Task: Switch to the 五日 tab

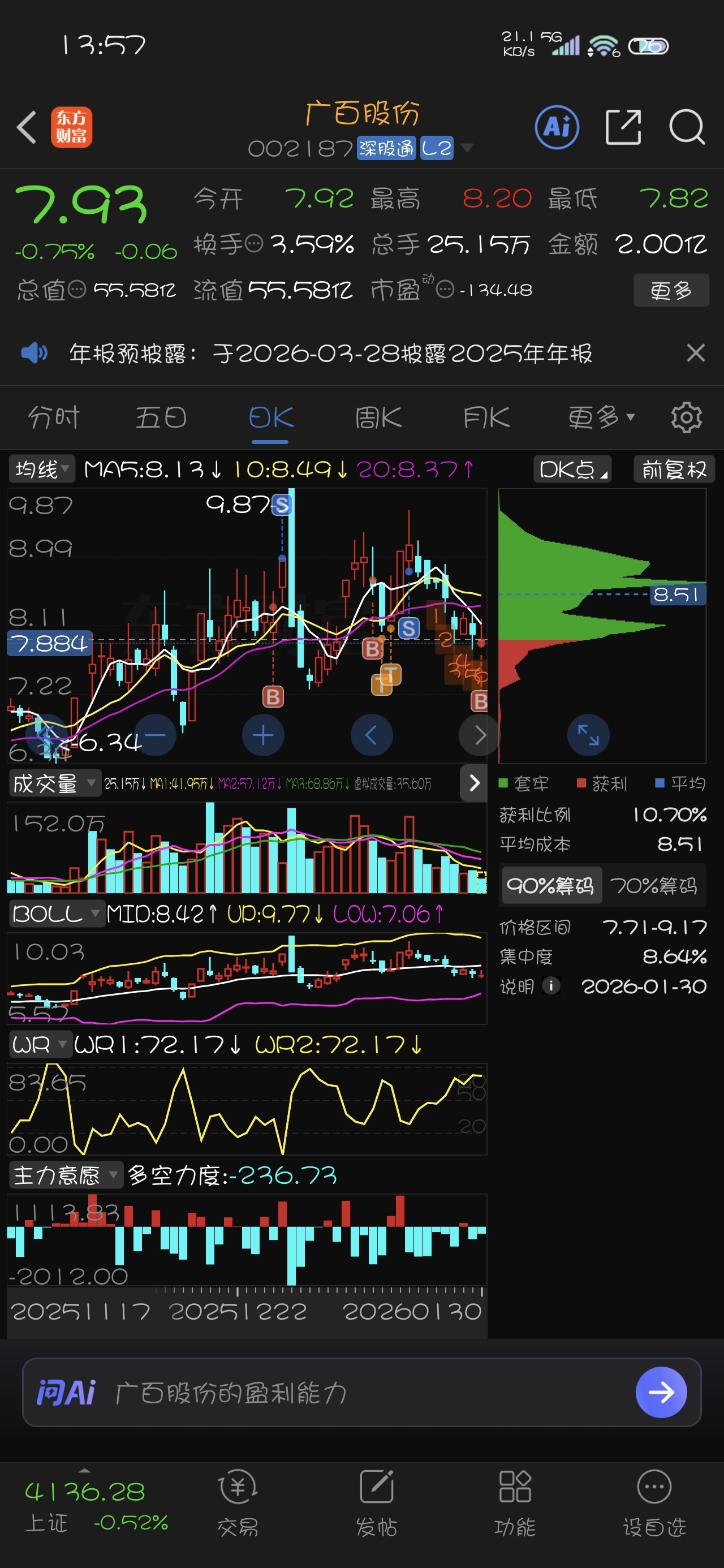Action: tap(161, 417)
